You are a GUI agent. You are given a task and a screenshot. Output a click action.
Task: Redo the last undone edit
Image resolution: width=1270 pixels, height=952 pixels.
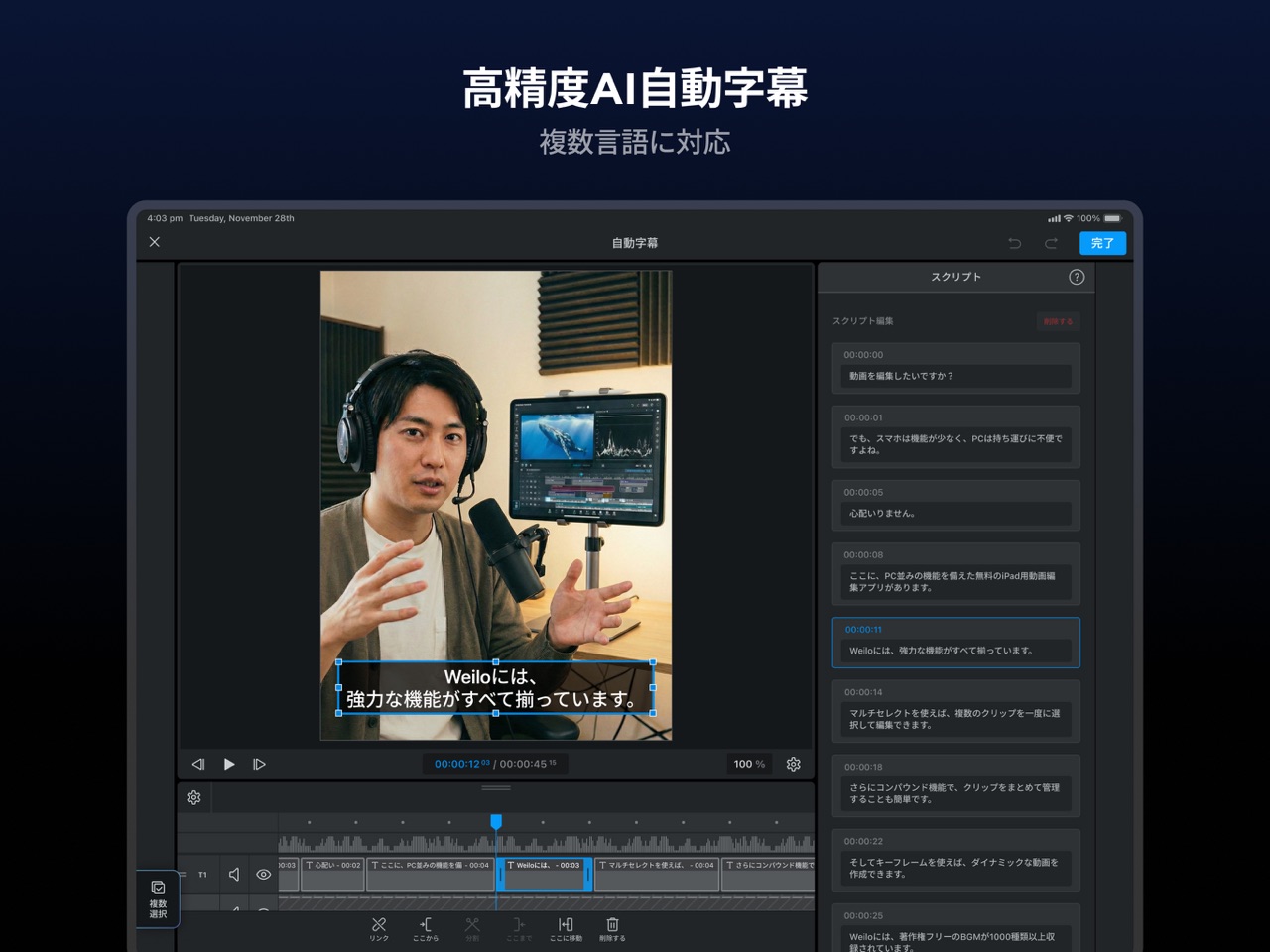pyautogui.click(x=1051, y=243)
